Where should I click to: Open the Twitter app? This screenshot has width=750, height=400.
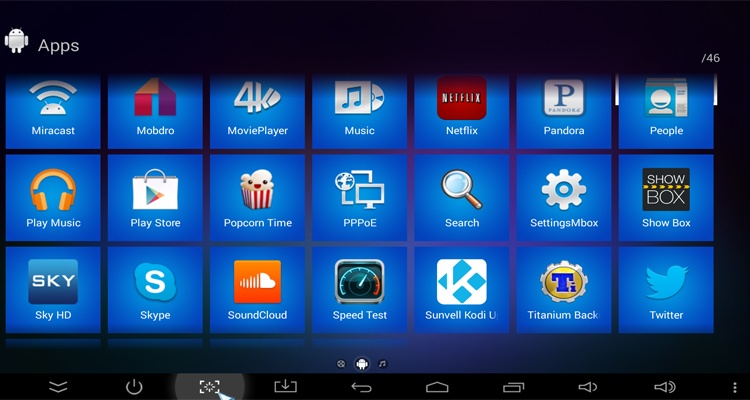click(666, 290)
